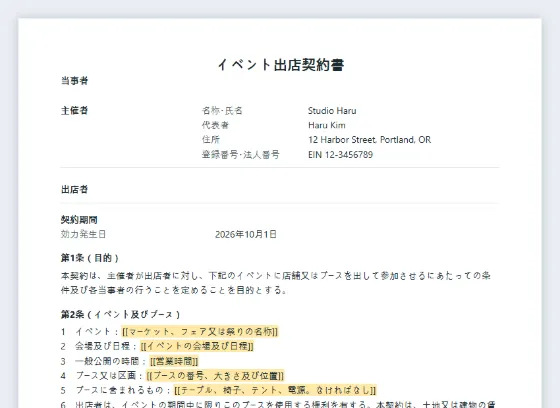Click the item label ブースに含まれるもの：
The height and width of the screenshot is (408, 560).
point(123,390)
